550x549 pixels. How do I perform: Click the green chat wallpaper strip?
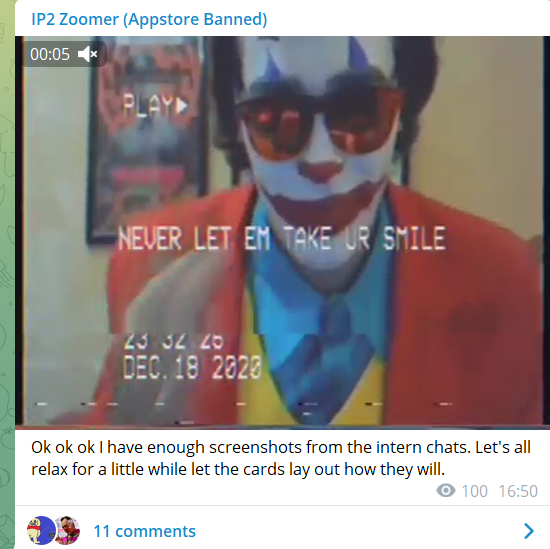[x=7, y=274]
